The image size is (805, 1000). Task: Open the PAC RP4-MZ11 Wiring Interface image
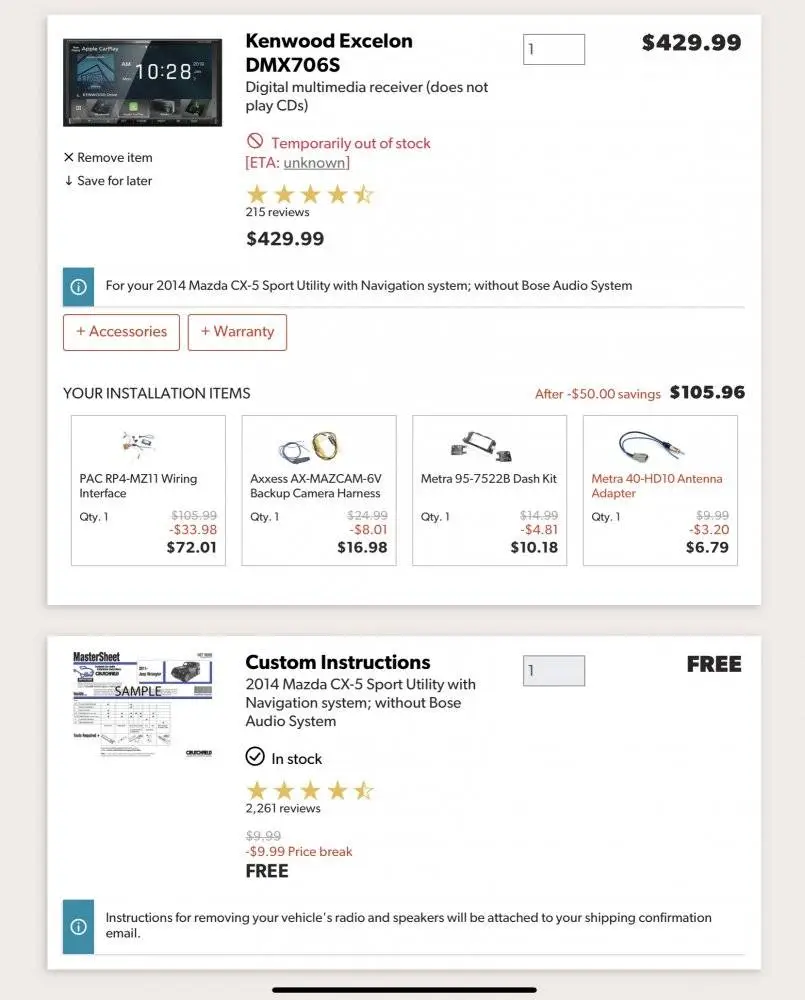tap(139, 445)
